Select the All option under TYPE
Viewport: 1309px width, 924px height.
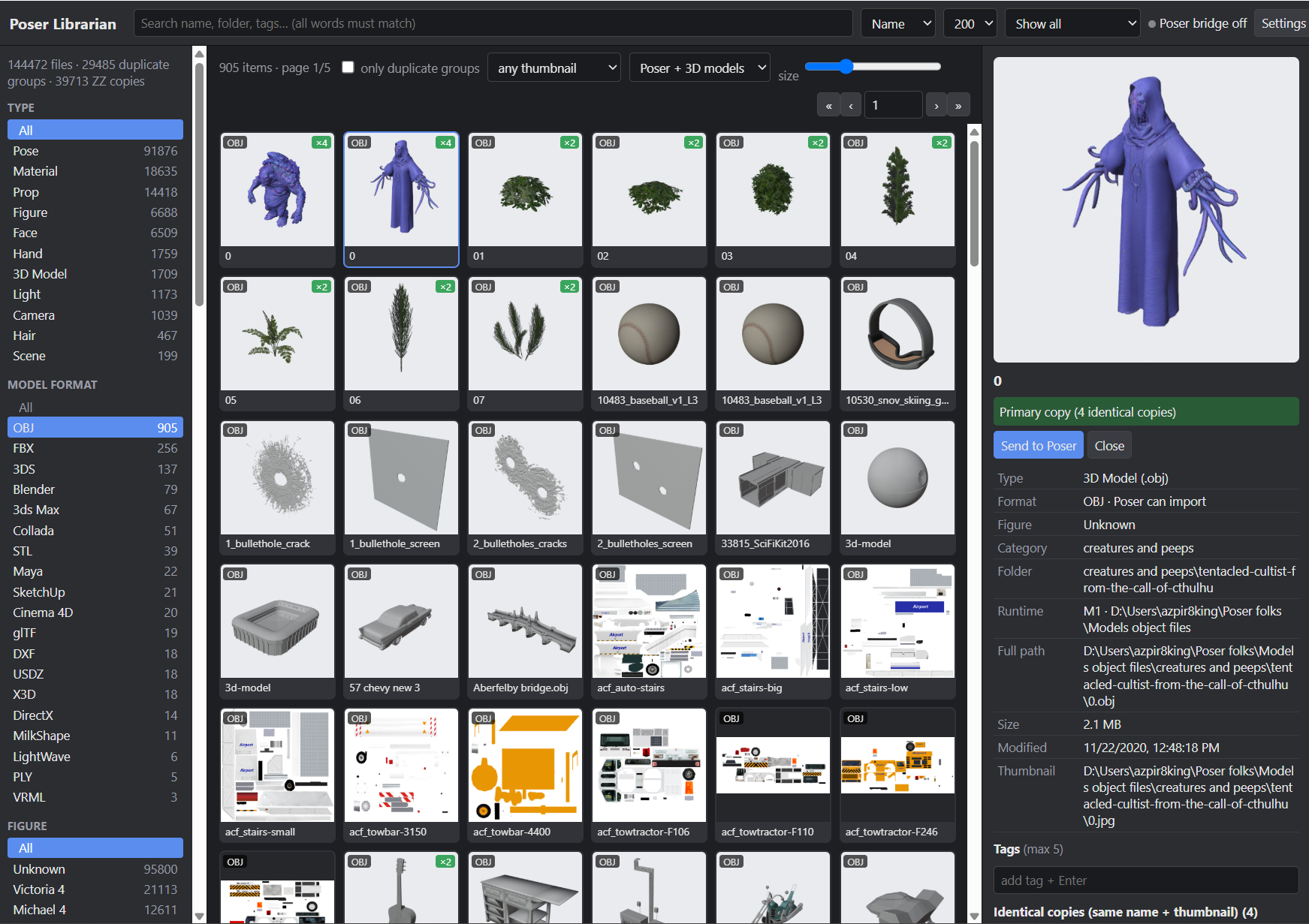(x=95, y=130)
